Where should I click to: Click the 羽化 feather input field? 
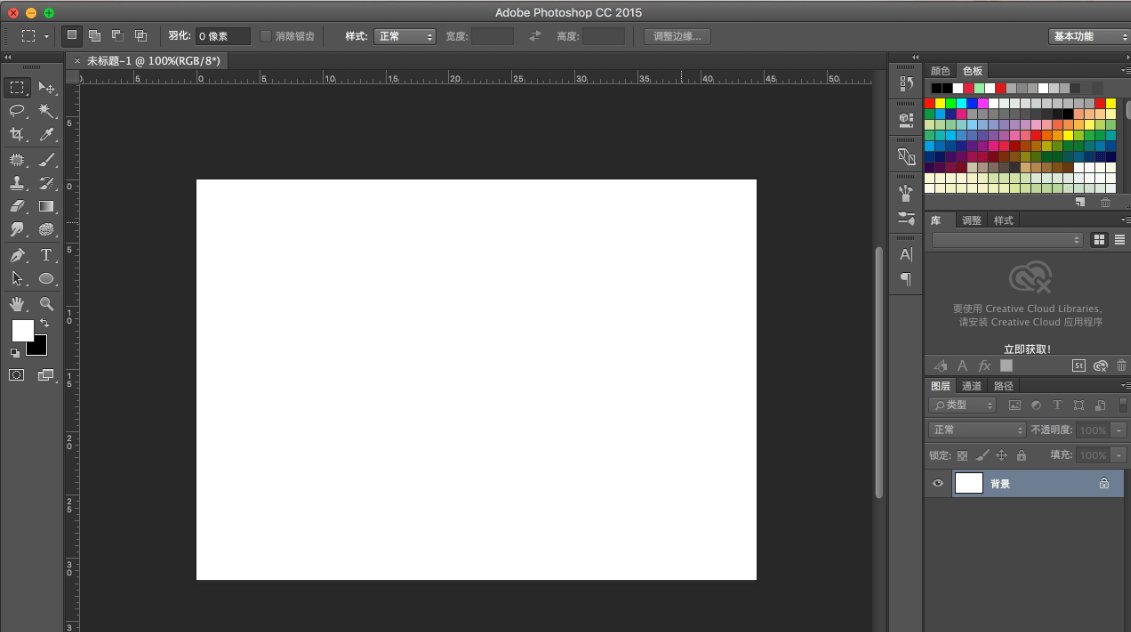pyautogui.click(x=222, y=36)
